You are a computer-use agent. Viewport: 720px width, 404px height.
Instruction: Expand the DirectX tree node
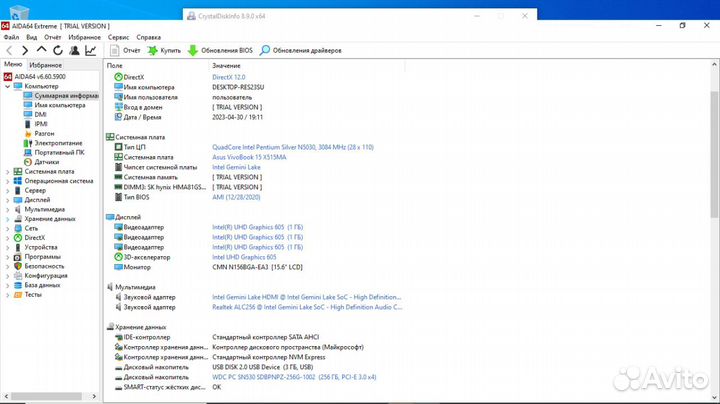tap(7, 238)
